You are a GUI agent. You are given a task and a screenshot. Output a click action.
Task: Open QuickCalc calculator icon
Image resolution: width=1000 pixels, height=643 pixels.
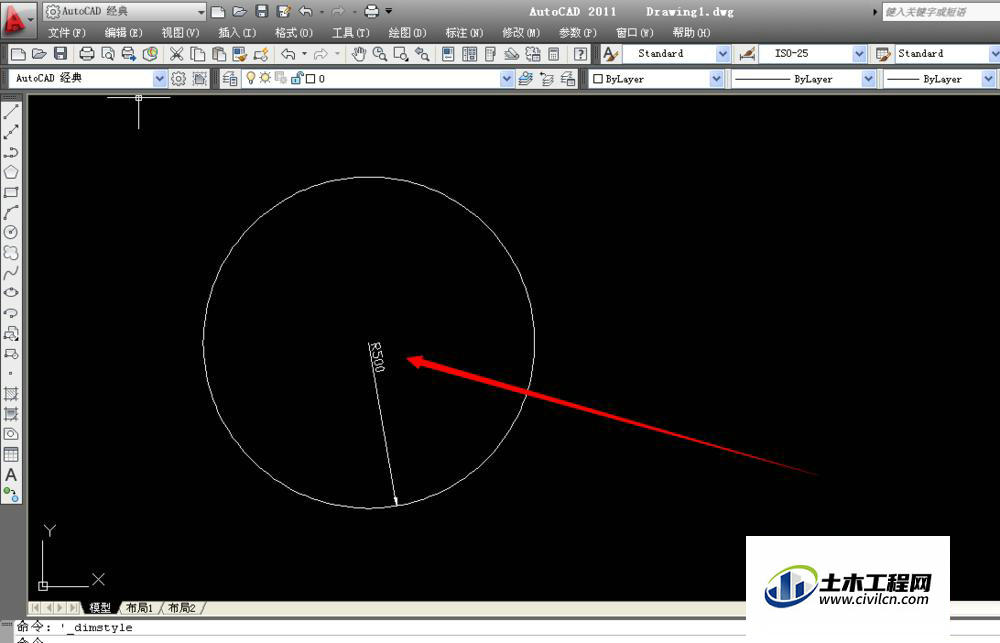coord(554,54)
